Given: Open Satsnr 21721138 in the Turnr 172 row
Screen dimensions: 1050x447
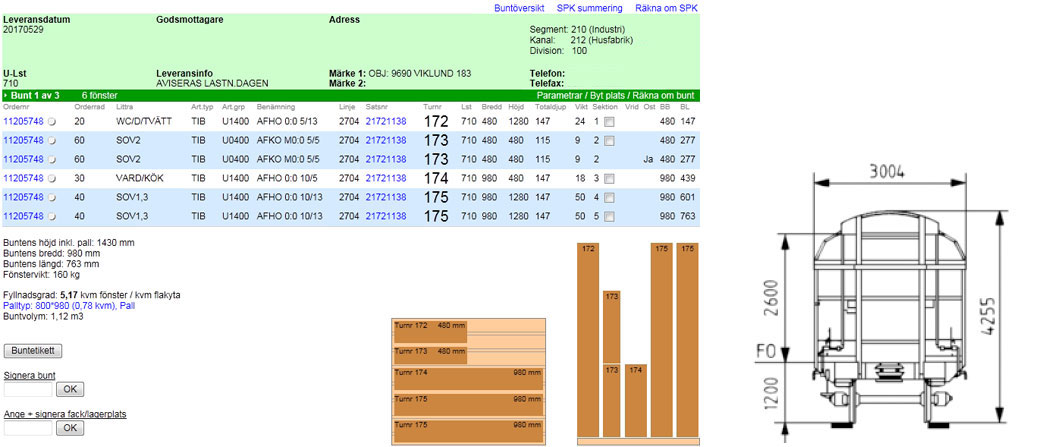Looking at the screenshot, I should [386, 121].
